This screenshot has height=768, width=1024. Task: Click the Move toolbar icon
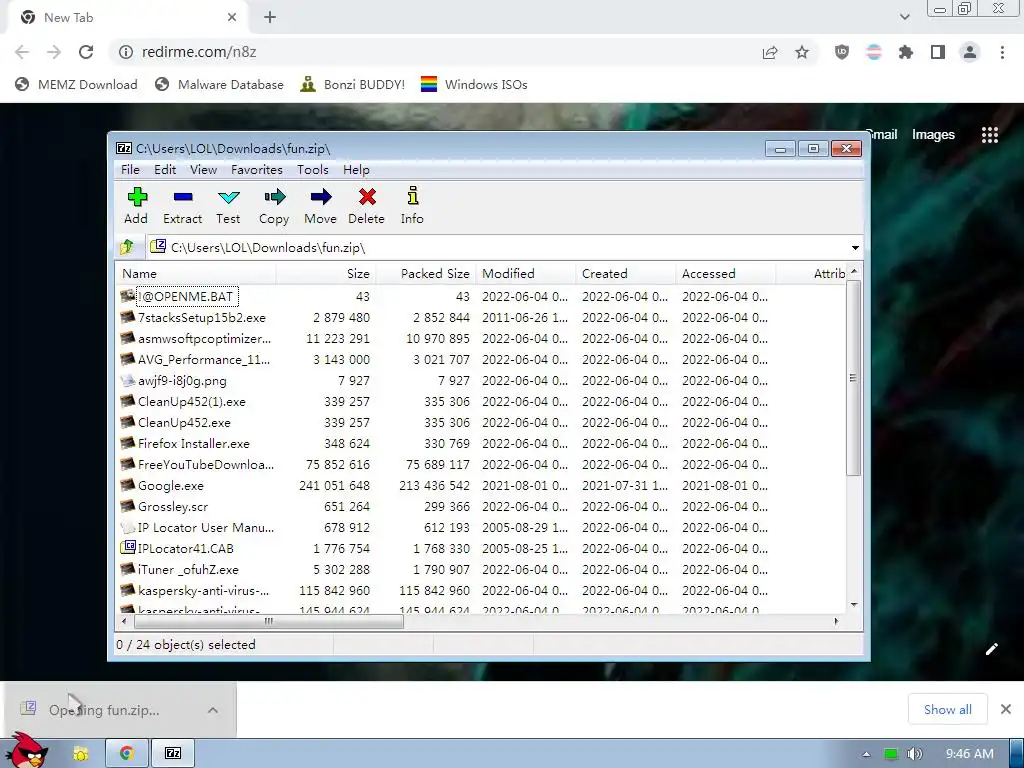point(321,205)
